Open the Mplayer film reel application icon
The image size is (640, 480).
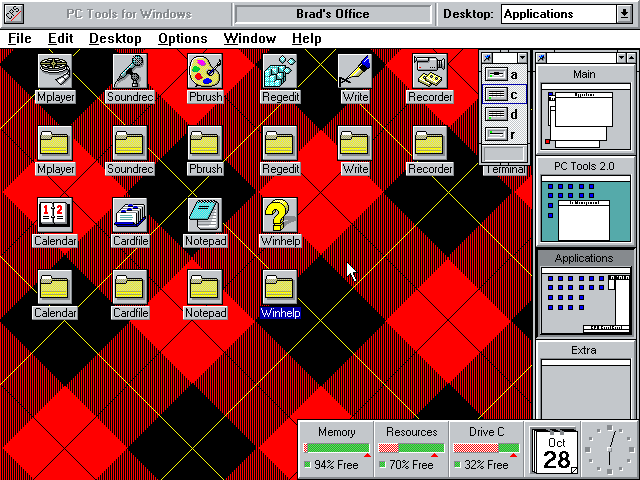(x=55, y=71)
